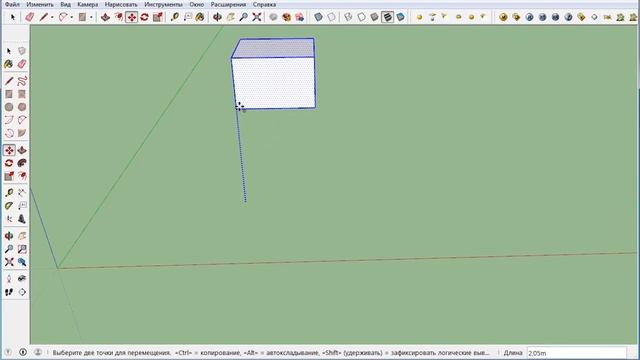Choose the Arc tool in top toolbar
Screen dimensions: 640x360
63,17
